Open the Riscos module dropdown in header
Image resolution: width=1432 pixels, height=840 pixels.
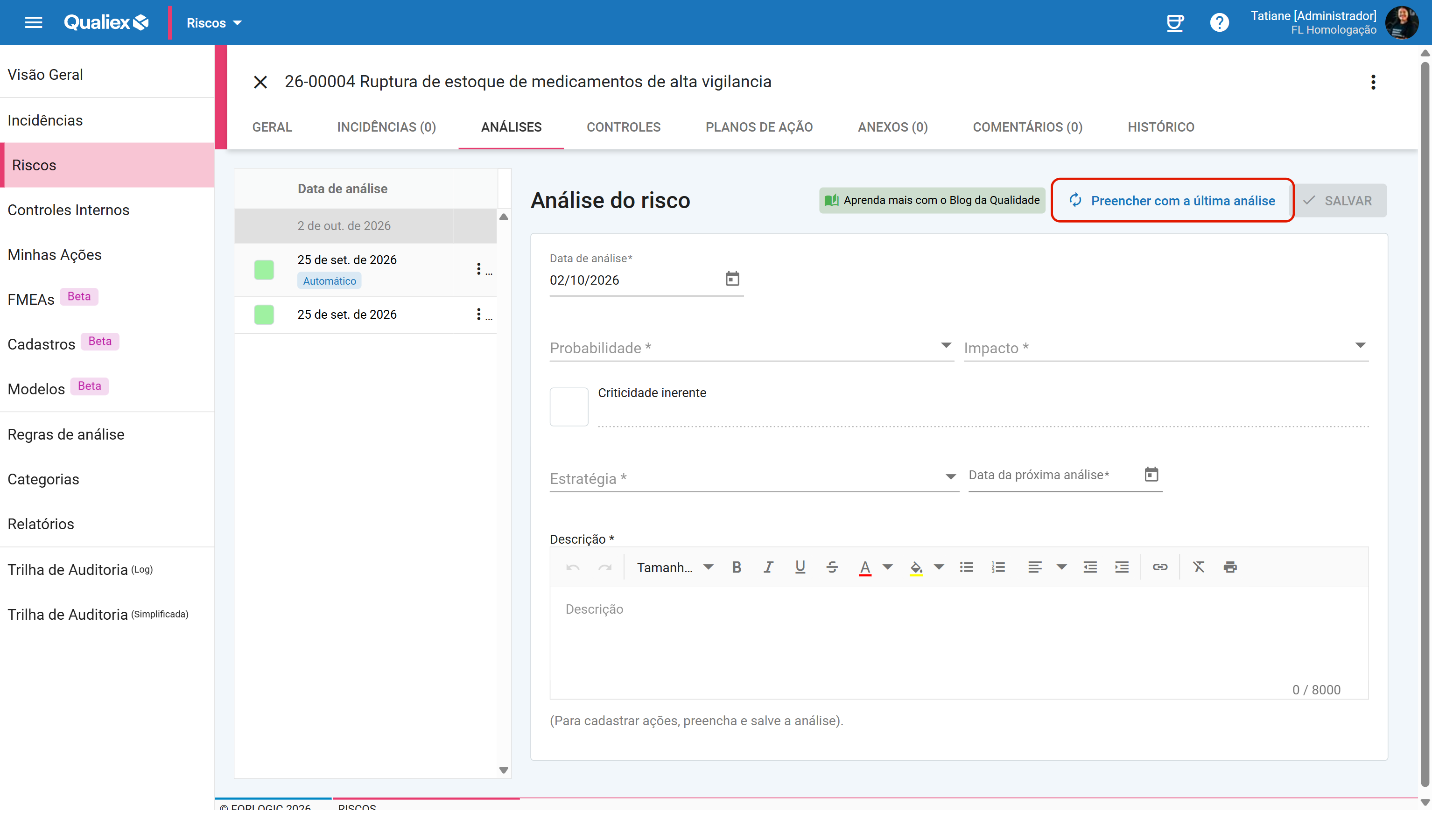pos(214,23)
